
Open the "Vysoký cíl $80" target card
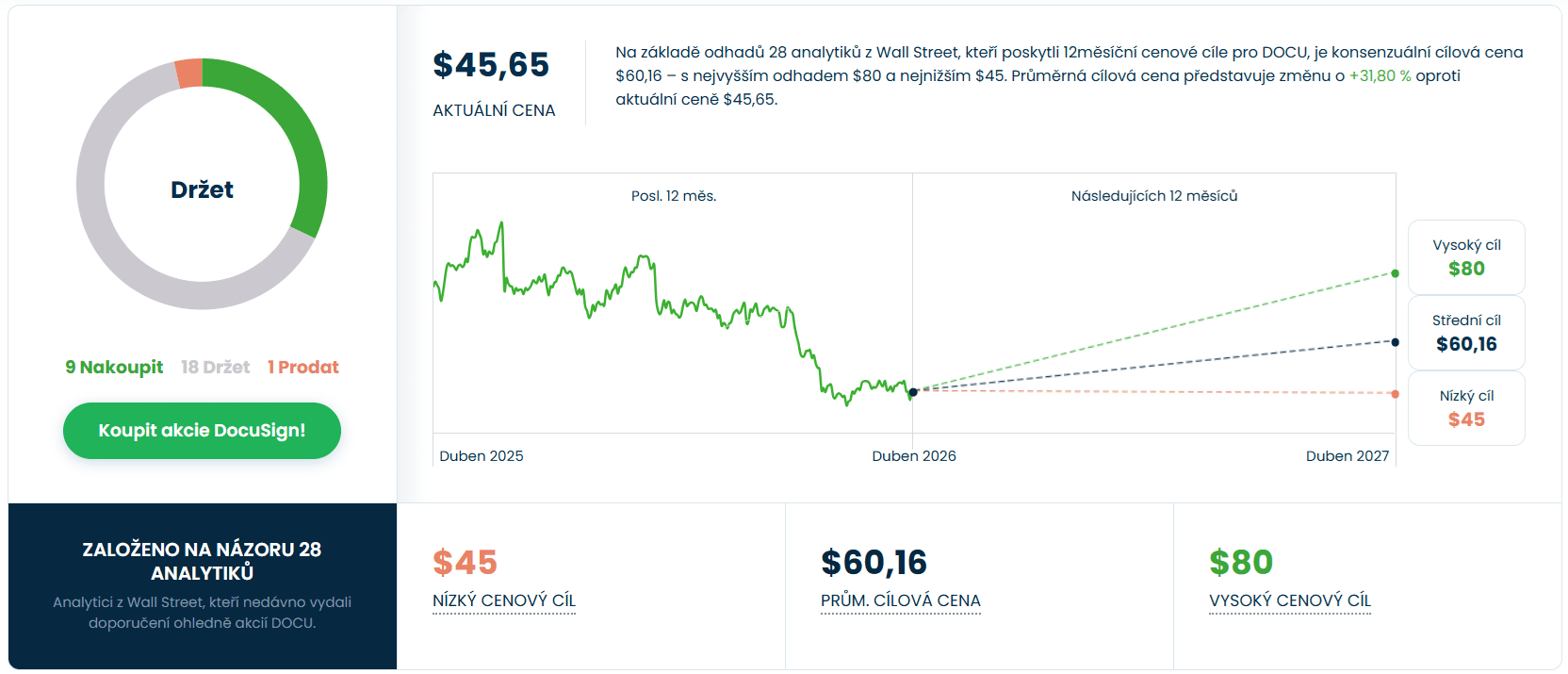pyautogui.click(x=1466, y=257)
